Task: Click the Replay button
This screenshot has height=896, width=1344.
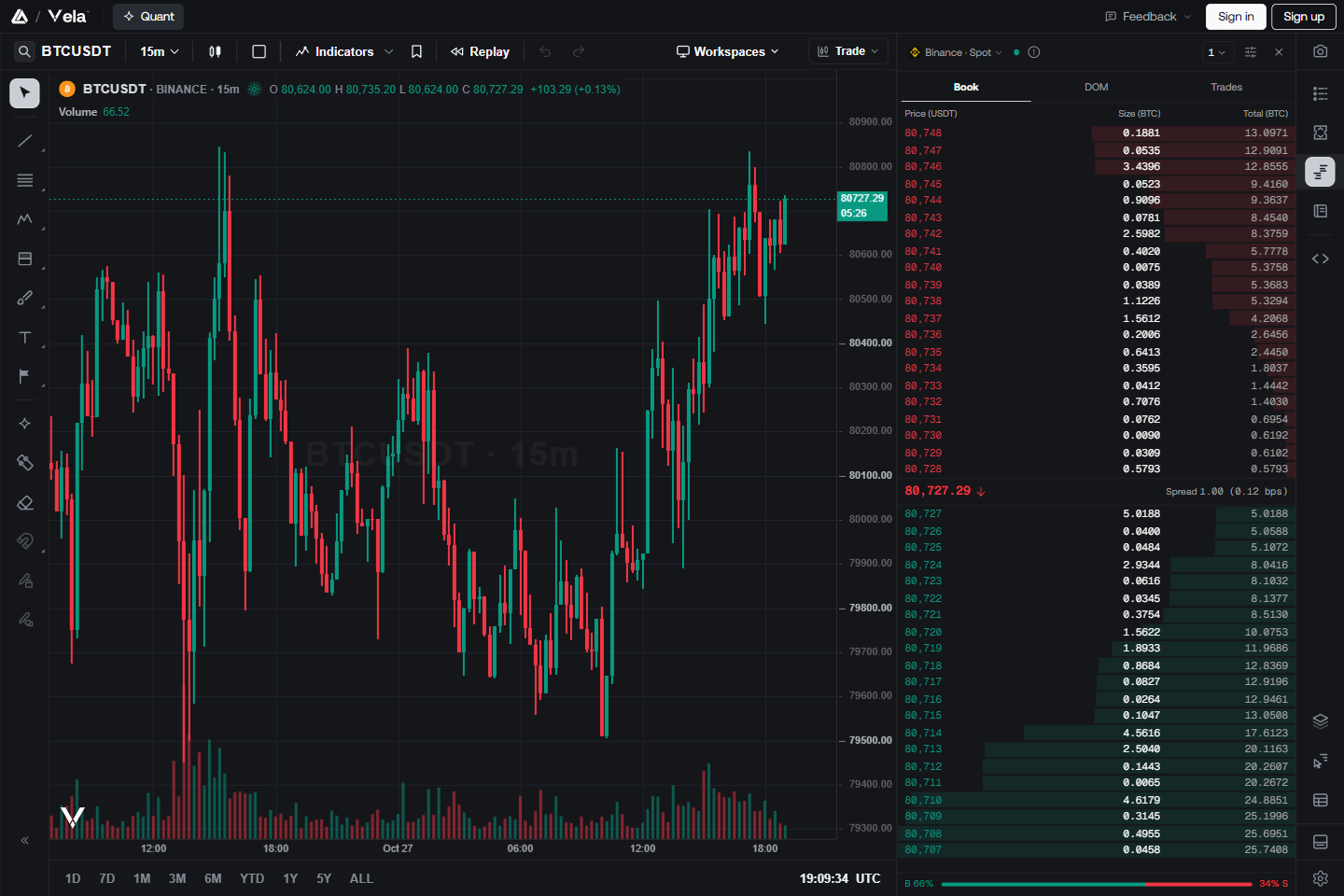Action: (480, 51)
